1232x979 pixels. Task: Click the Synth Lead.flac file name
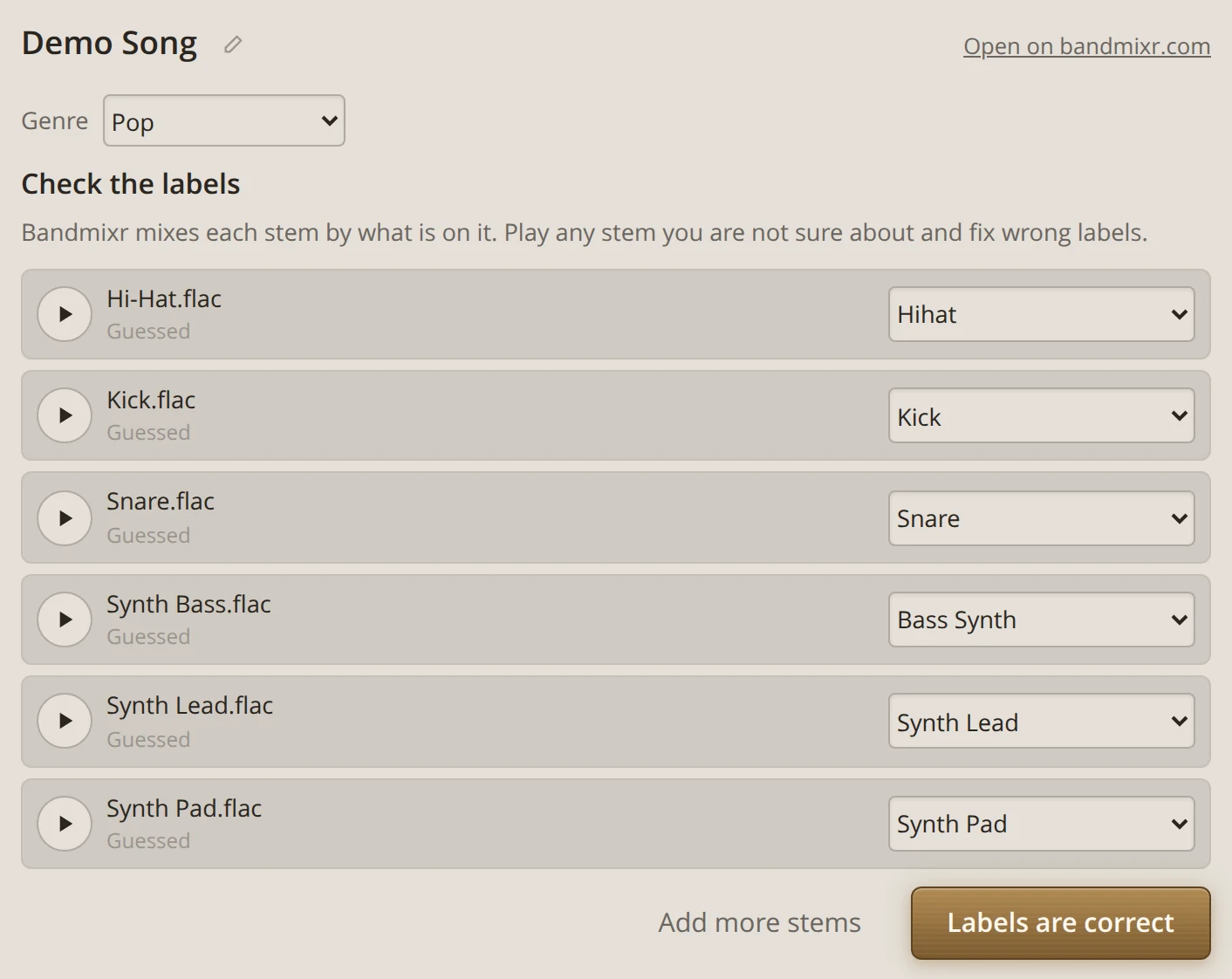[189, 705]
